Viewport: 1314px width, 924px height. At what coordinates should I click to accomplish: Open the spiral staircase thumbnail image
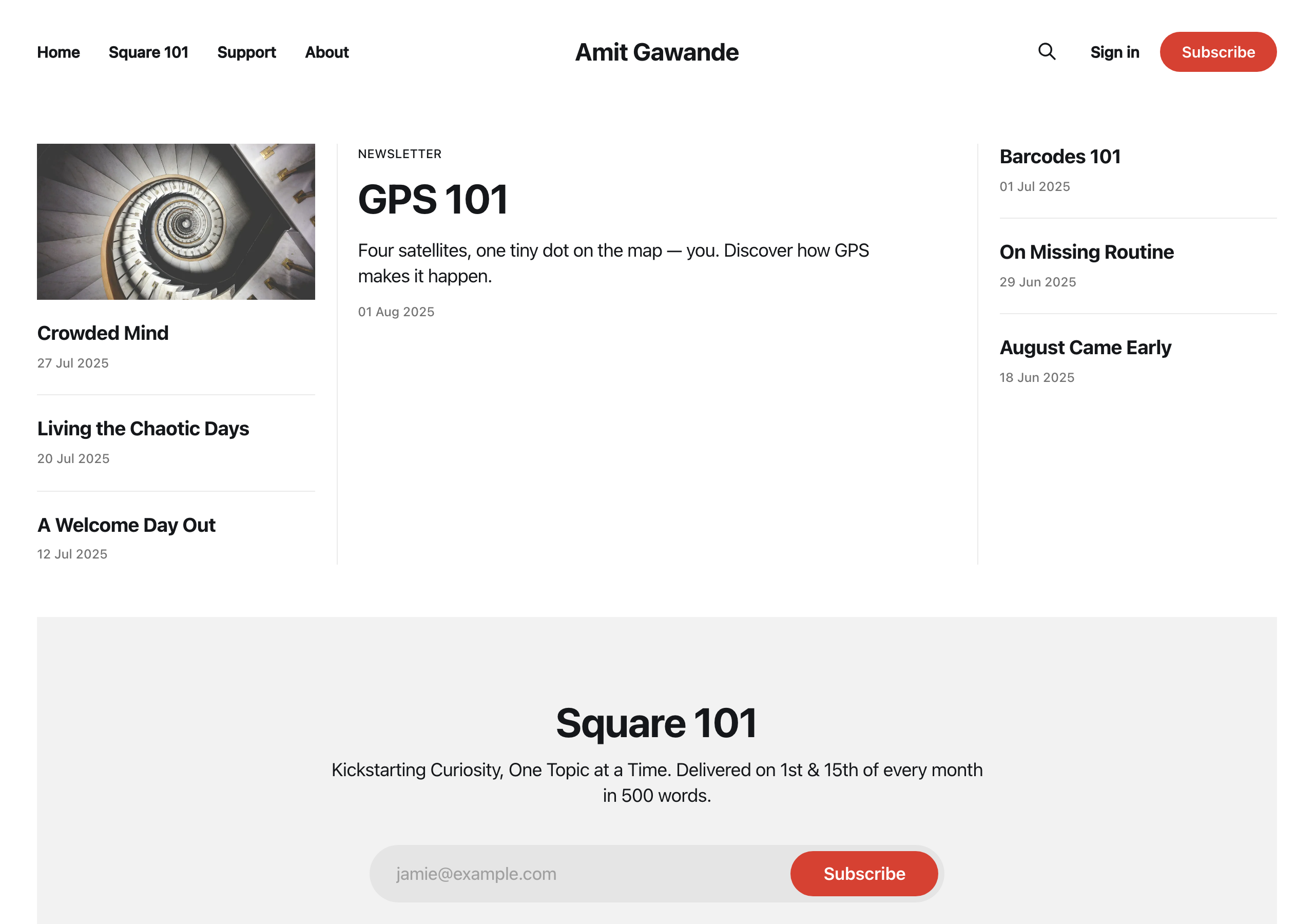coord(176,222)
